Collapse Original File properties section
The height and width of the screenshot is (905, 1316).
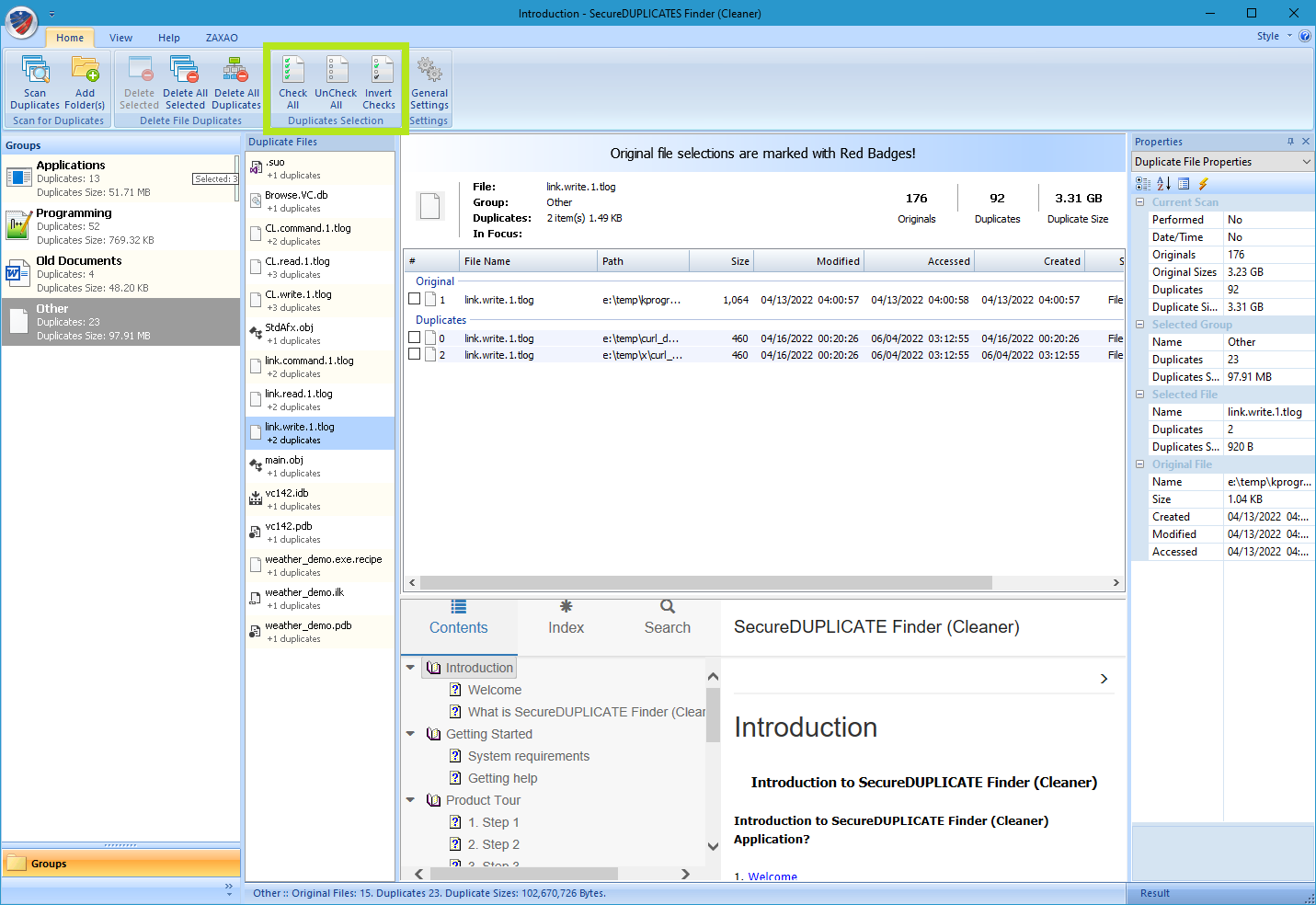[x=1140, y=464]
